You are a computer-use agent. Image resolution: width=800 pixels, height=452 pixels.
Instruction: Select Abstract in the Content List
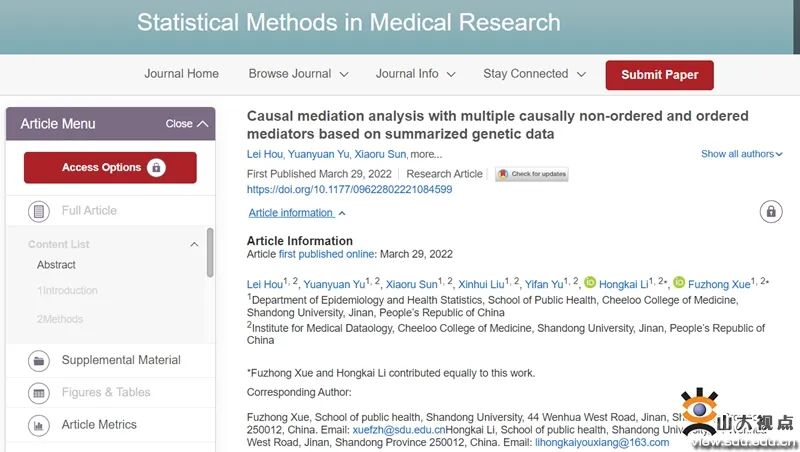(57, 265)
